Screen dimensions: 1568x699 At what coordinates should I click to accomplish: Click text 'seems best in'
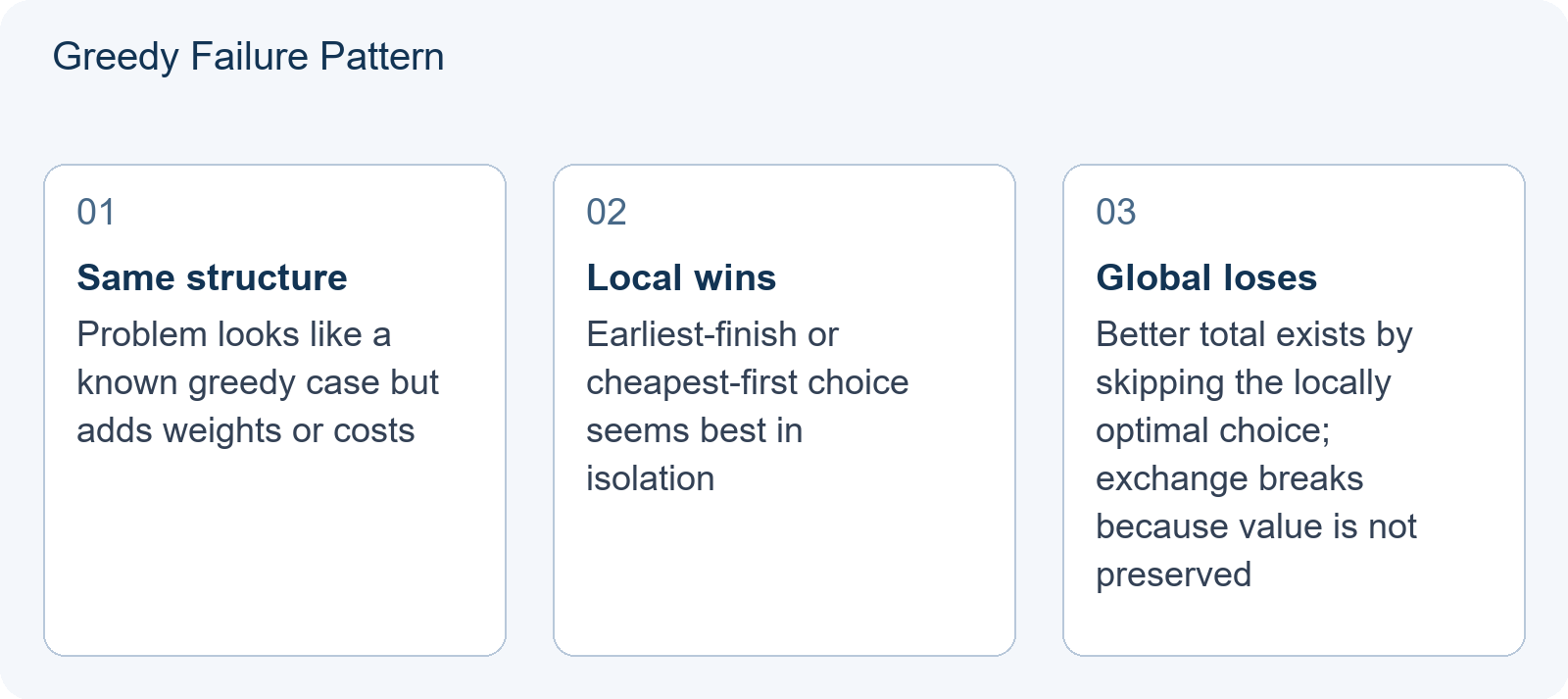[x=695, y=430]
